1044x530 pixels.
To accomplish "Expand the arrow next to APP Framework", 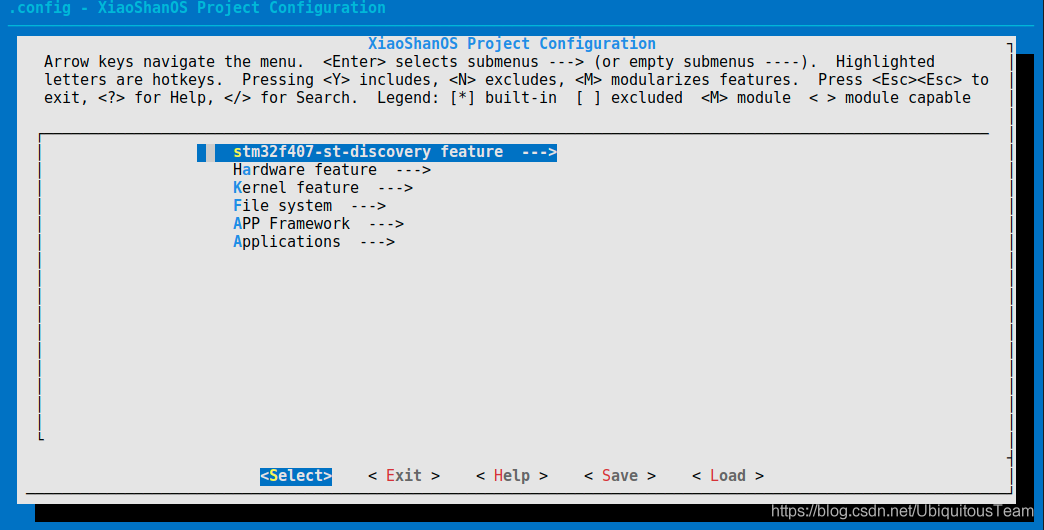I will (385, 224).
